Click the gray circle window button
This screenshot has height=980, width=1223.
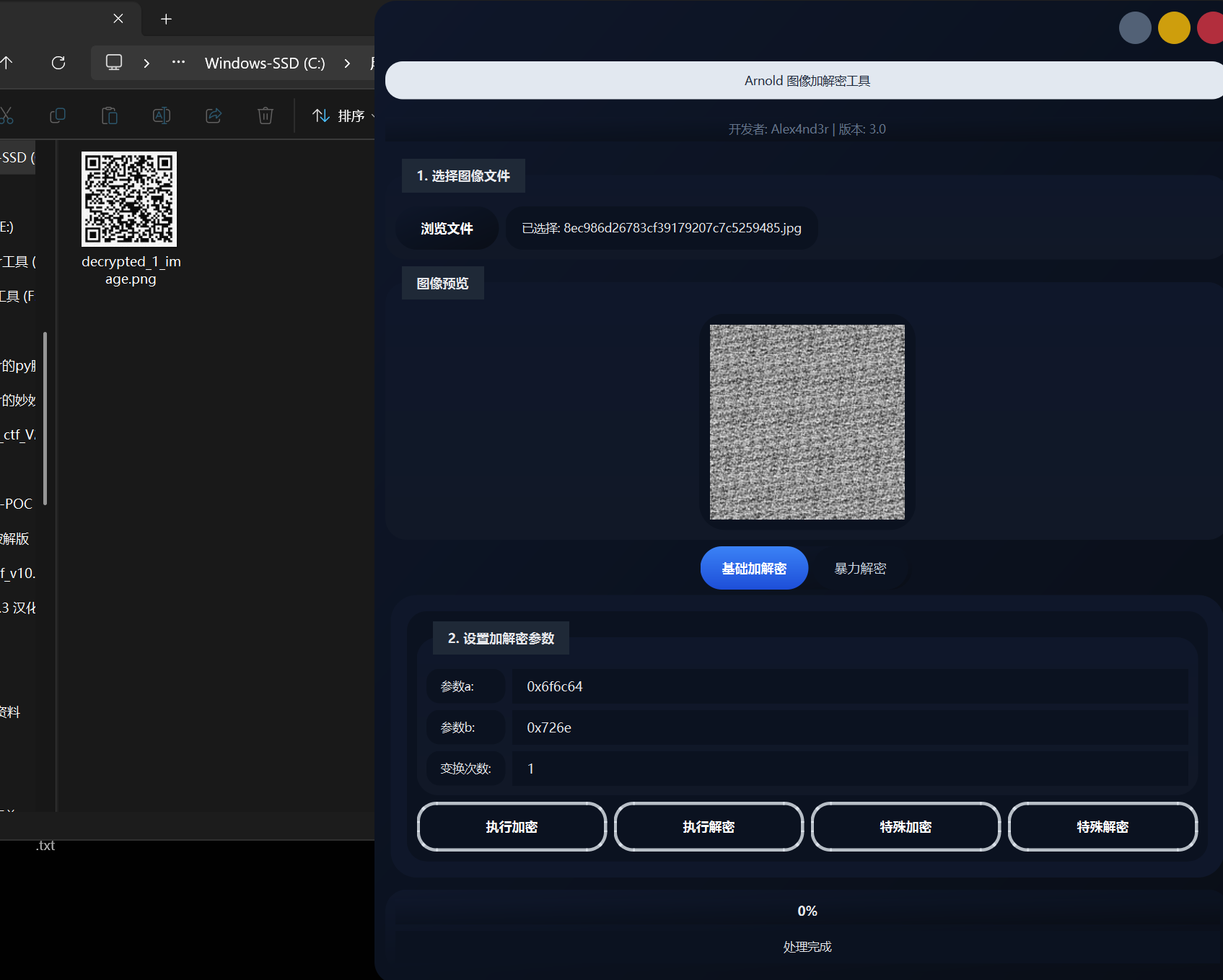(1135, 28)
